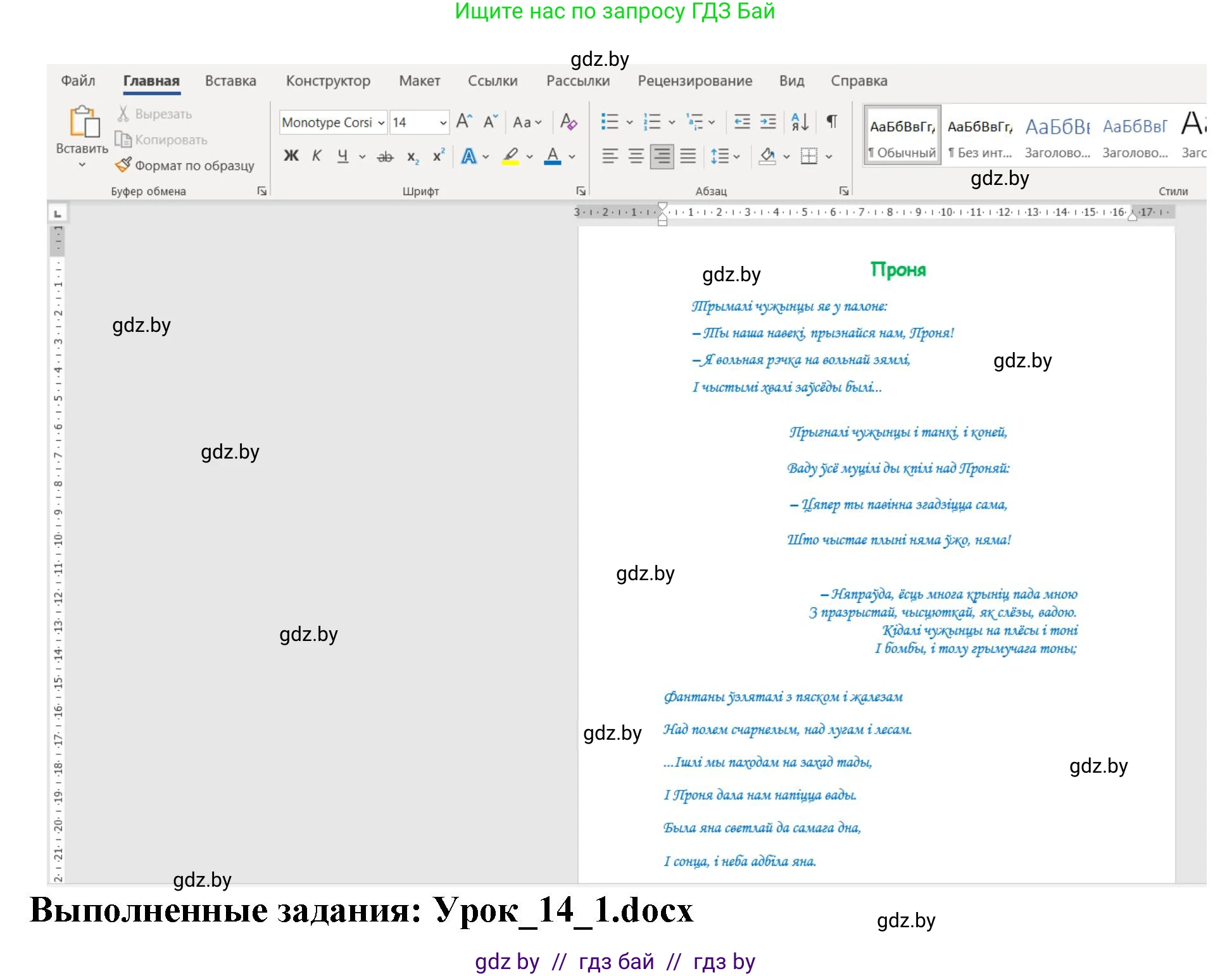Click the Format Painter brush icon
Image resolution: width=1232 pixels, height=976 pixels.
pyautogui.click(x=123, y=165)
